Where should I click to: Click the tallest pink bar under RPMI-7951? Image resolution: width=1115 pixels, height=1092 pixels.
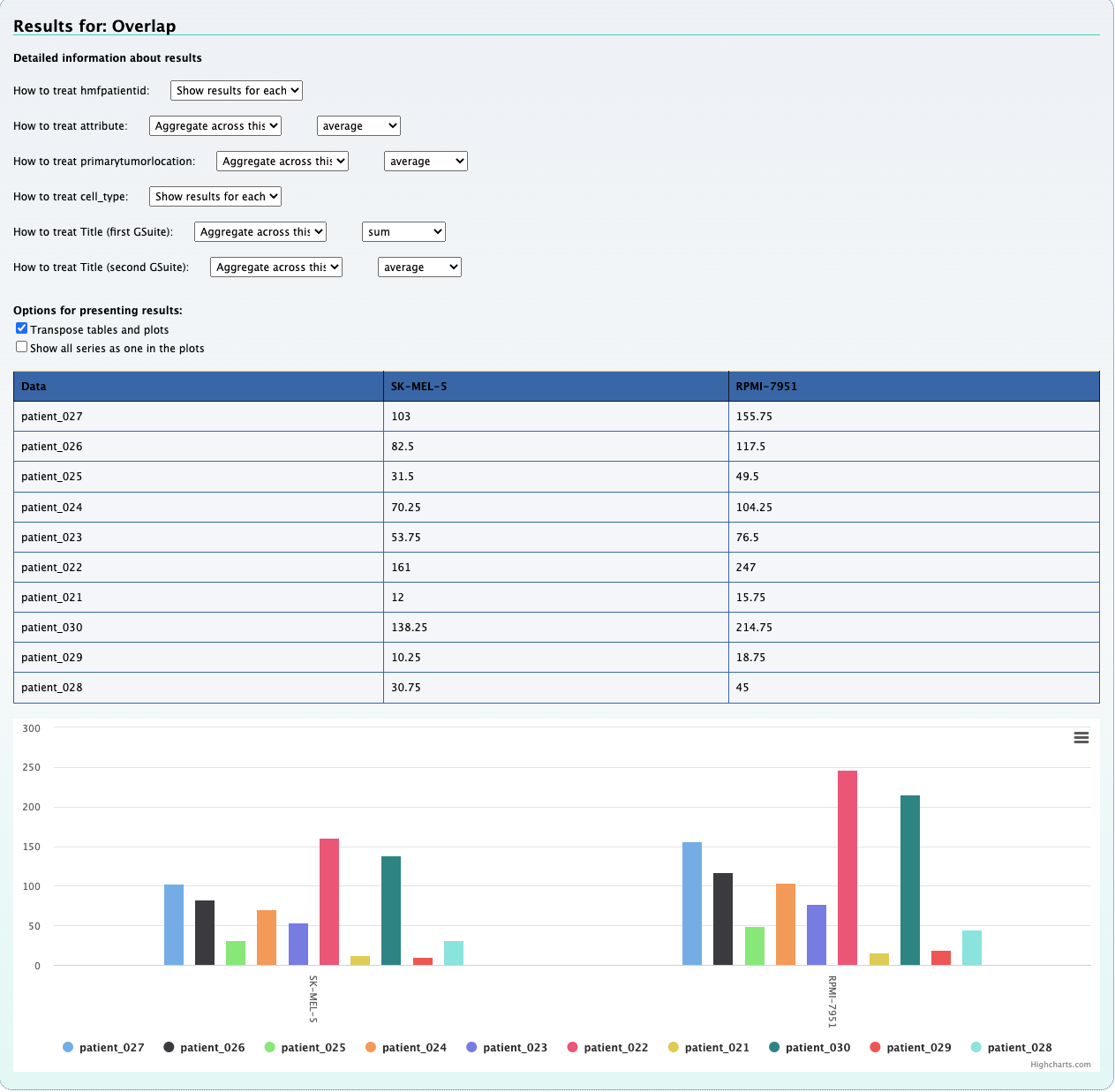tap(847, 867)
